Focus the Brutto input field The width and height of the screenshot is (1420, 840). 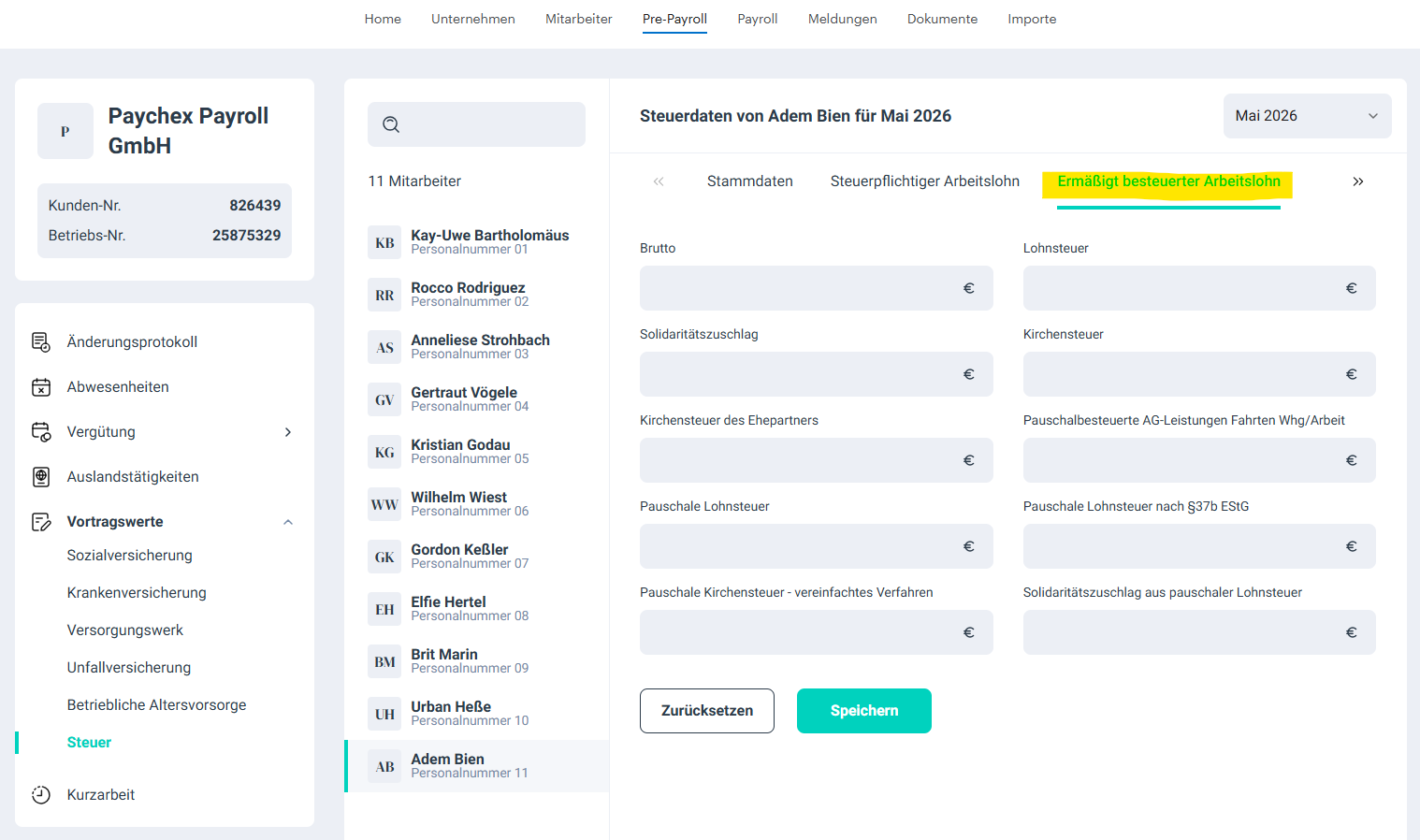tap(816, 288)
